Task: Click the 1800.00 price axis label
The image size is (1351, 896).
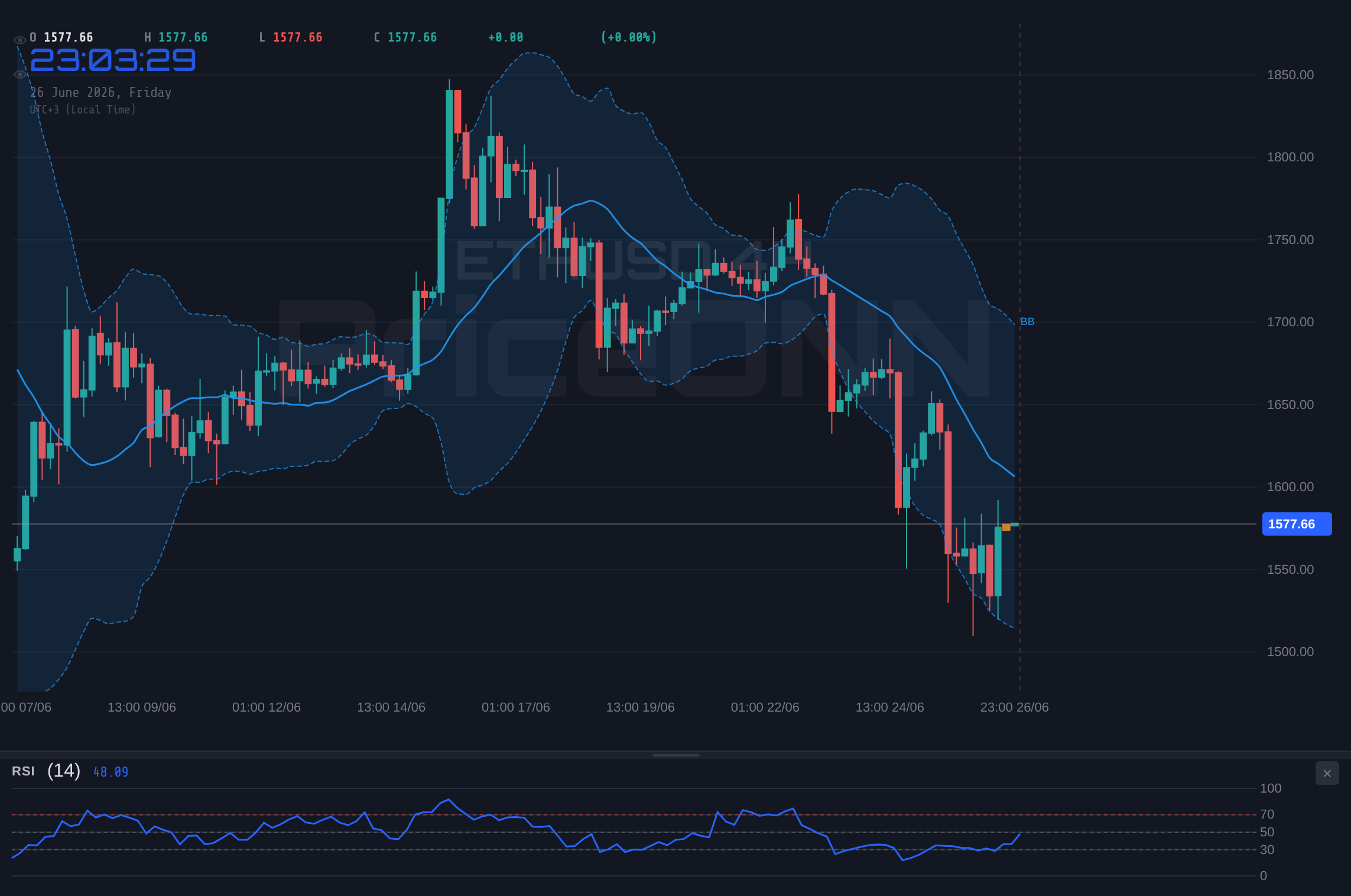Action: (1290, 157)
